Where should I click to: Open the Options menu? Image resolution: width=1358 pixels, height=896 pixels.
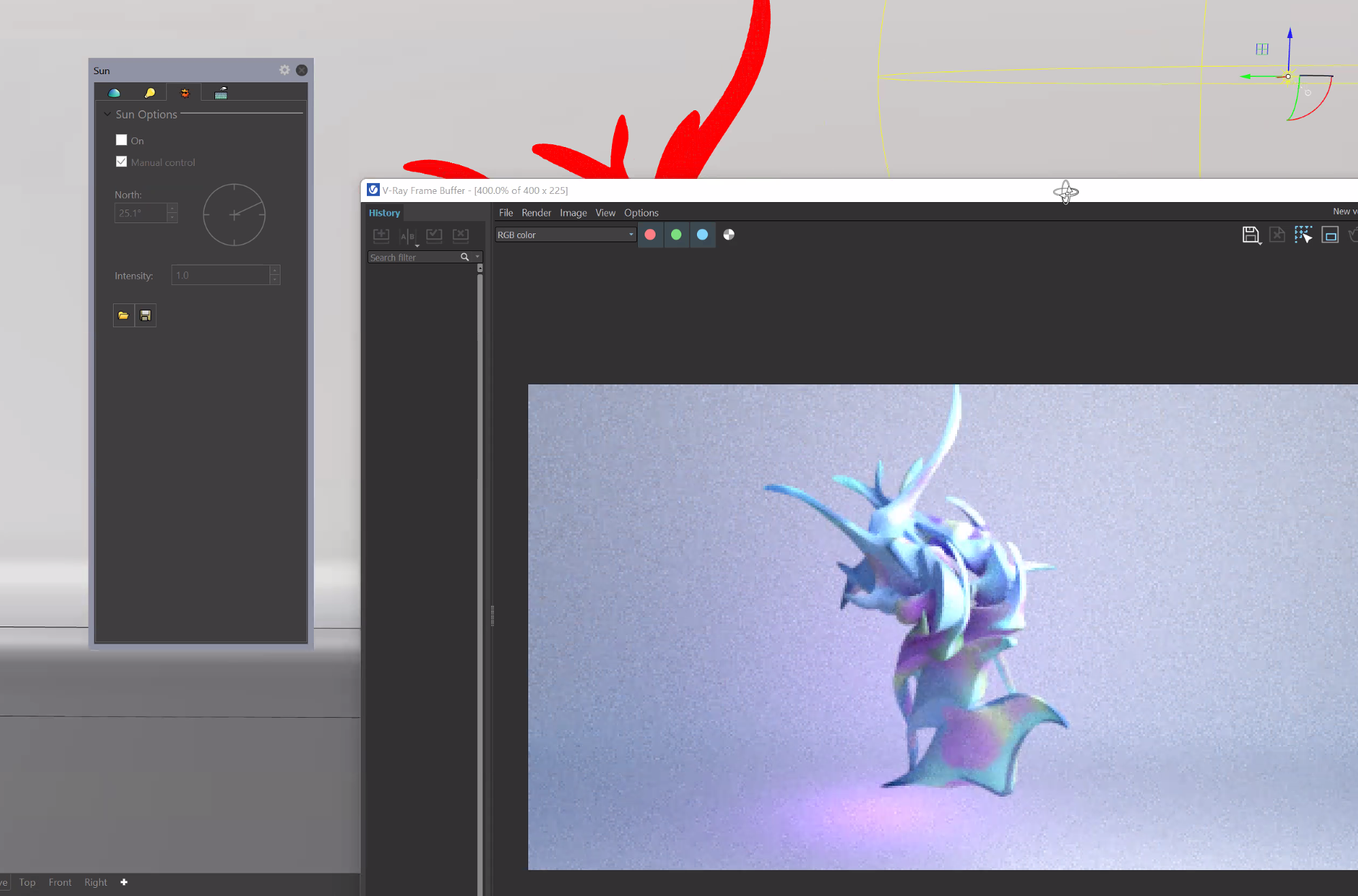[641, 213]
